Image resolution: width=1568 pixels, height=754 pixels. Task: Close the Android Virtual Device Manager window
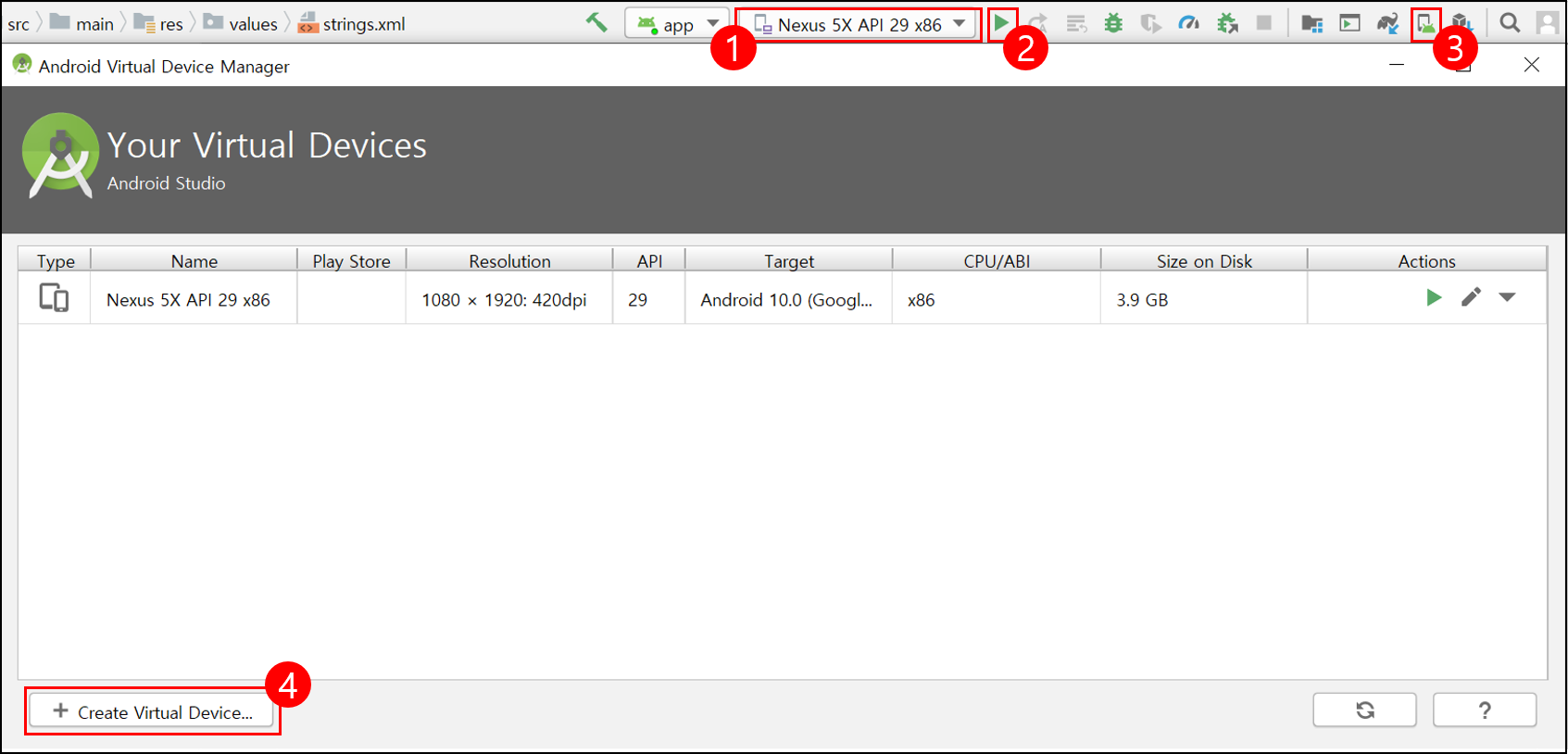pos(1532,65)
